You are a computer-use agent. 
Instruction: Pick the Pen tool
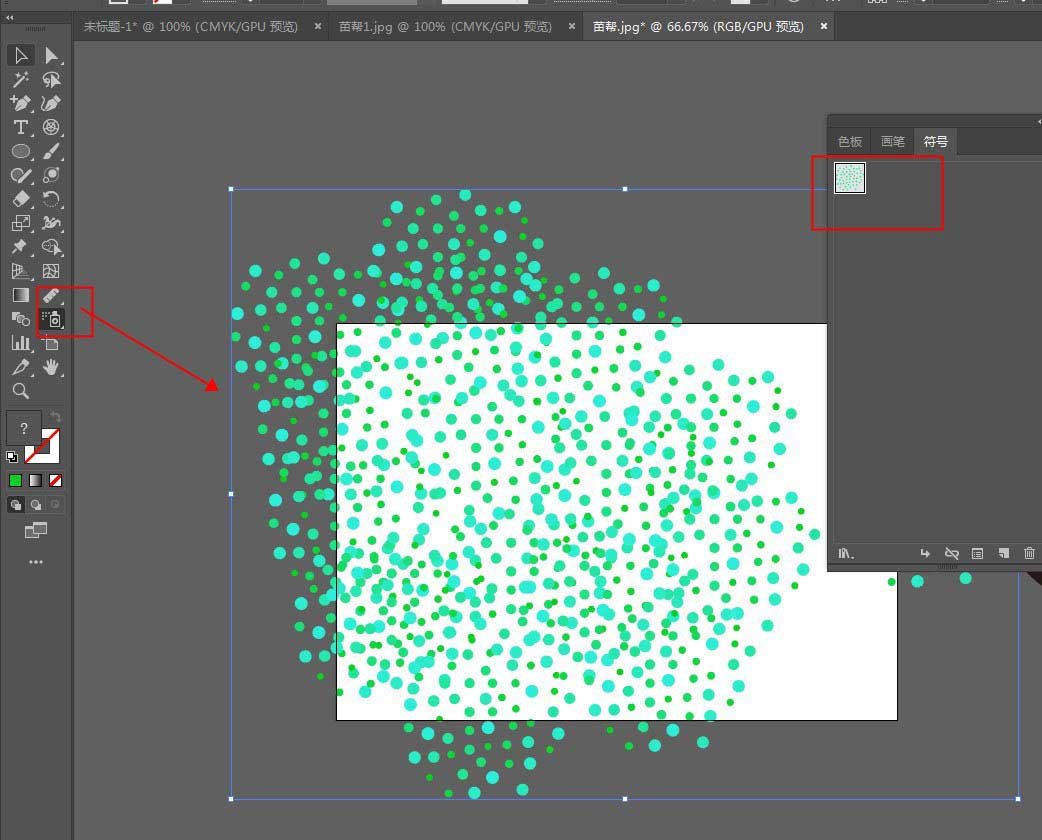click(21, 104)
